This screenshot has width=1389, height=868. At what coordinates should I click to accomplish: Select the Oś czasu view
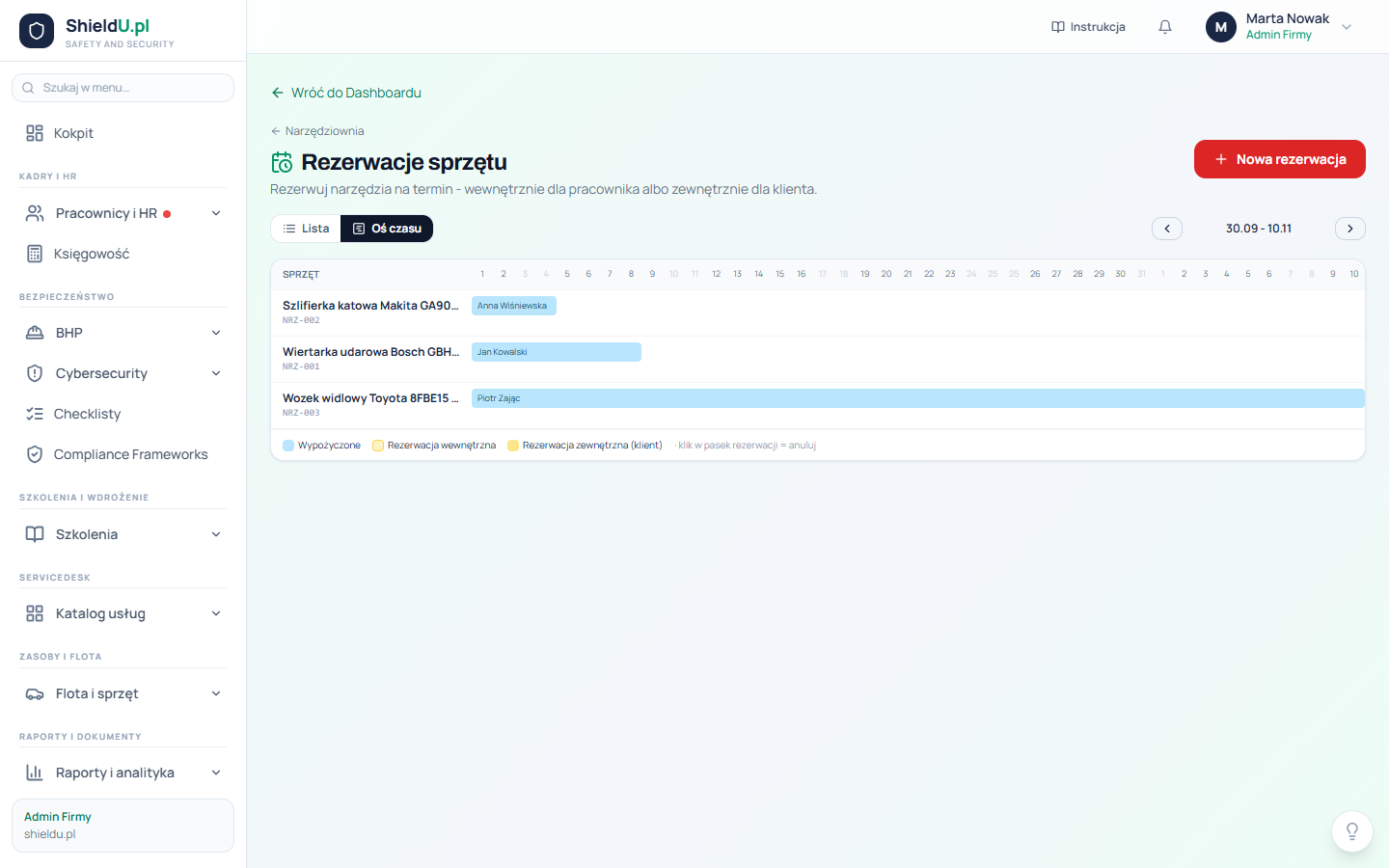tap(387, 229)
